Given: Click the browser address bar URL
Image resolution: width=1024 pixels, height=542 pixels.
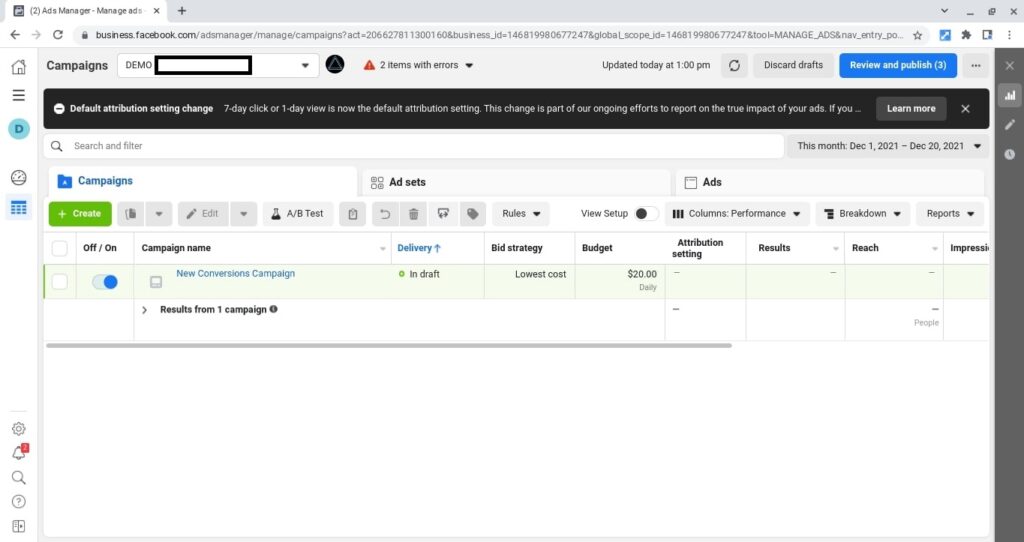Looking at the screenshot, I should pos(500,35).
